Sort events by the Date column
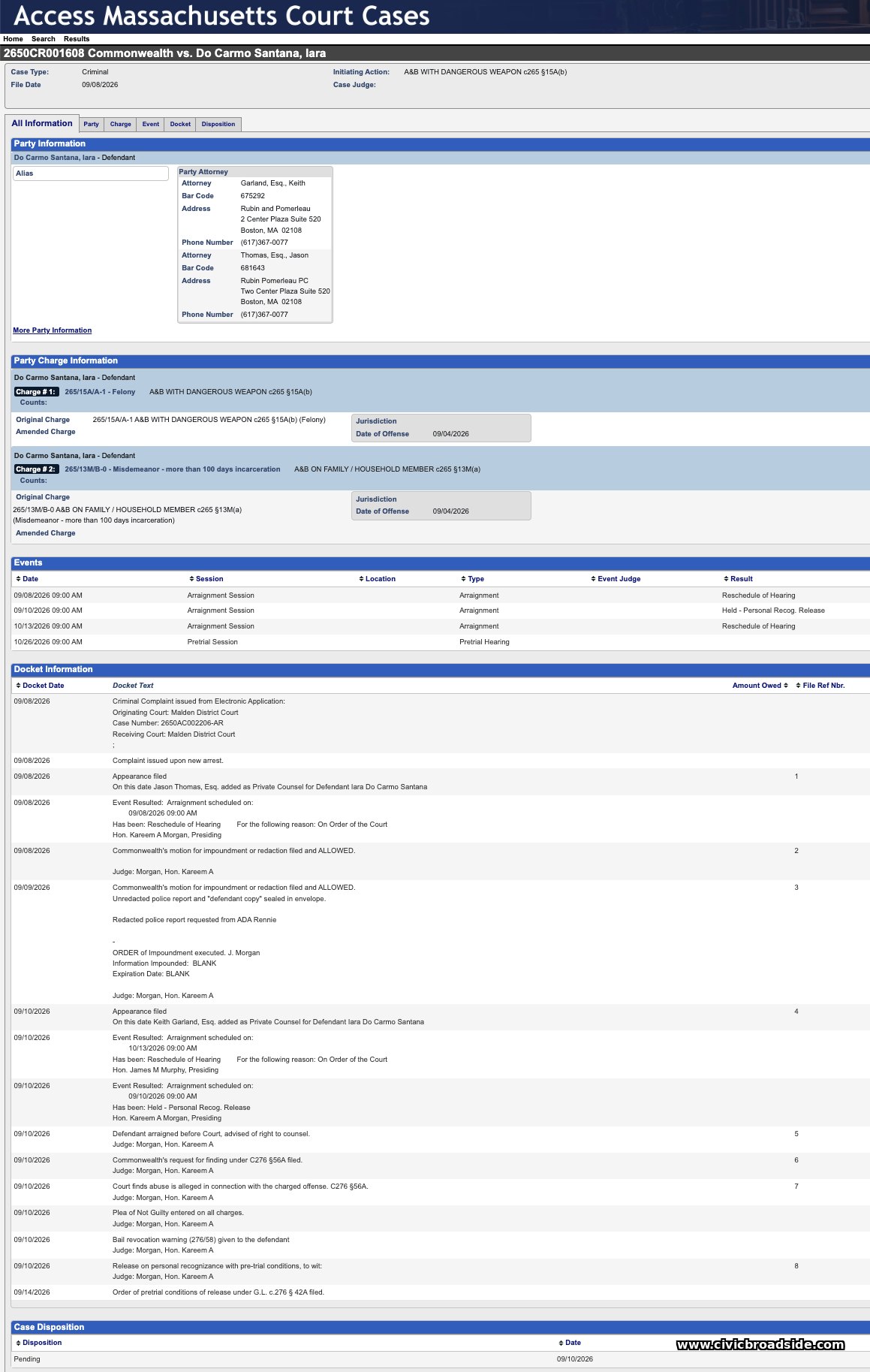This screenshot has width=870, height=1372. tap(27, 579)
